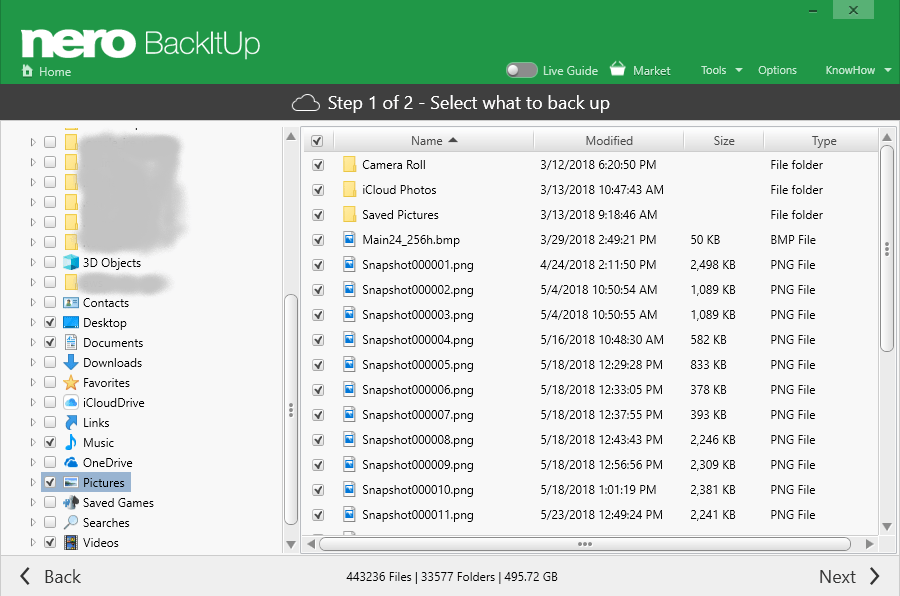The height and width of the screenshot is (596, 900).
Task: Click the Snapshot000001.png file icon
Action: 349,264
